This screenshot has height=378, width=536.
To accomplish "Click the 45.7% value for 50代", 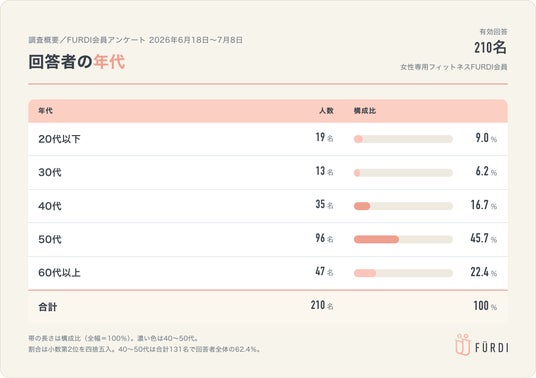I will (483, 238).
